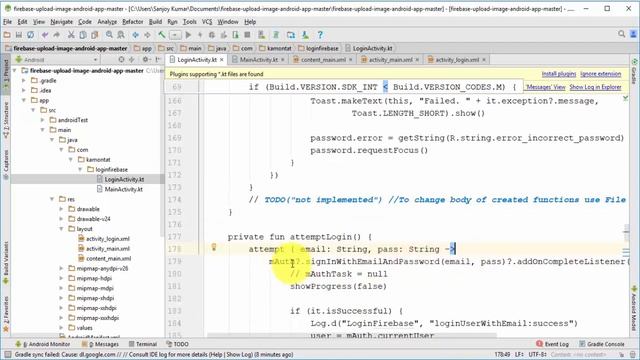Click the Search Everywhere magnifier icon
Image resolution: width=640 pixels, height=360 pixels.
click(621, 35)
